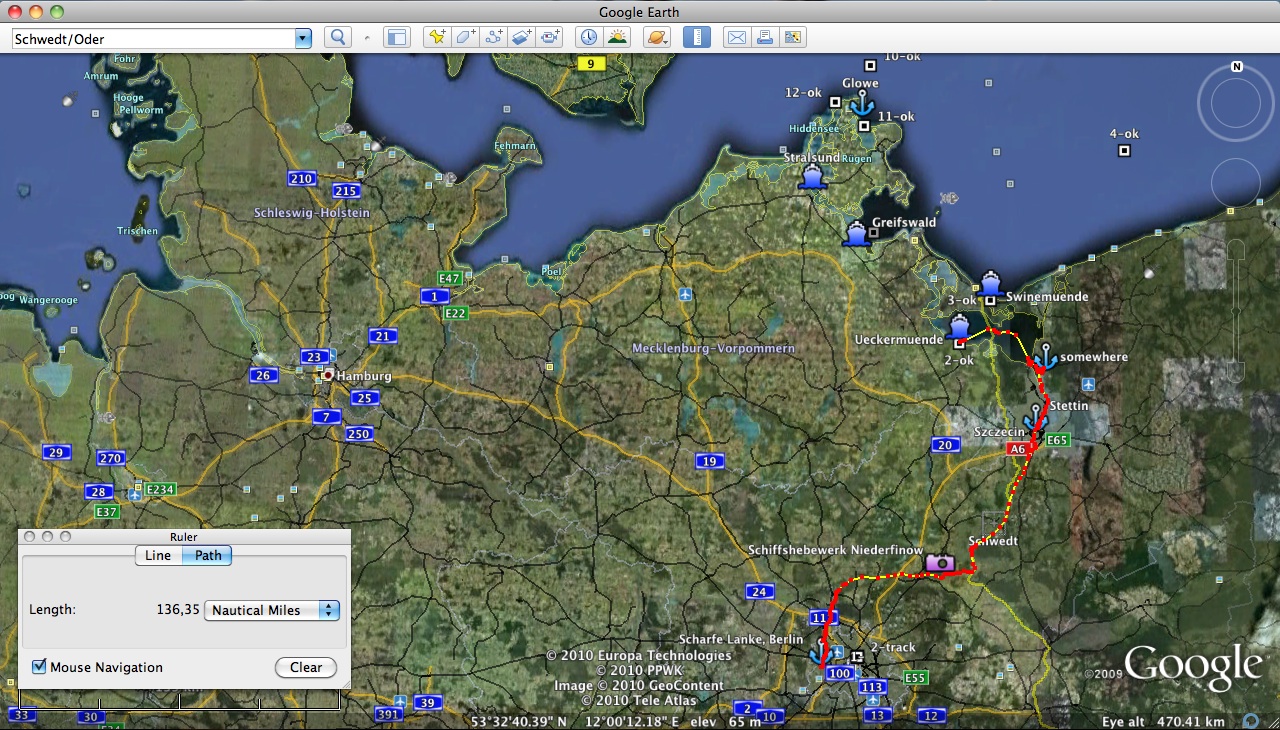Click the anchor icon at Glowe

click(x=861, y=103)
